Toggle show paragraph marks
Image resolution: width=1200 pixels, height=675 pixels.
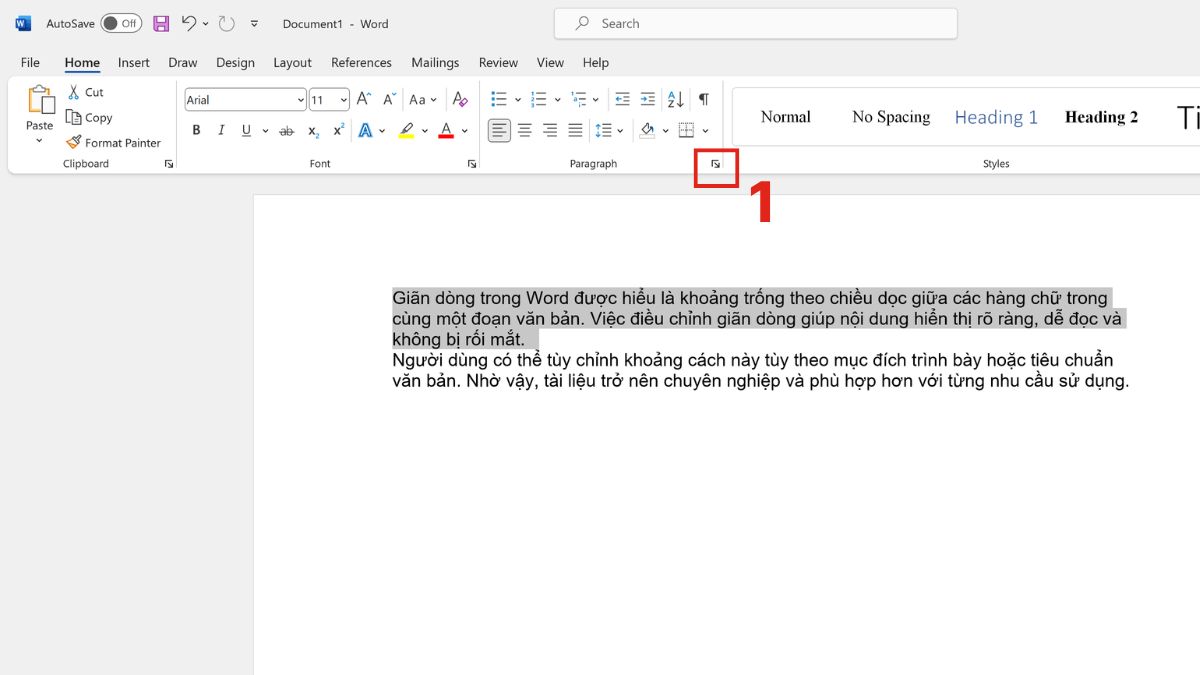[704, 99]
